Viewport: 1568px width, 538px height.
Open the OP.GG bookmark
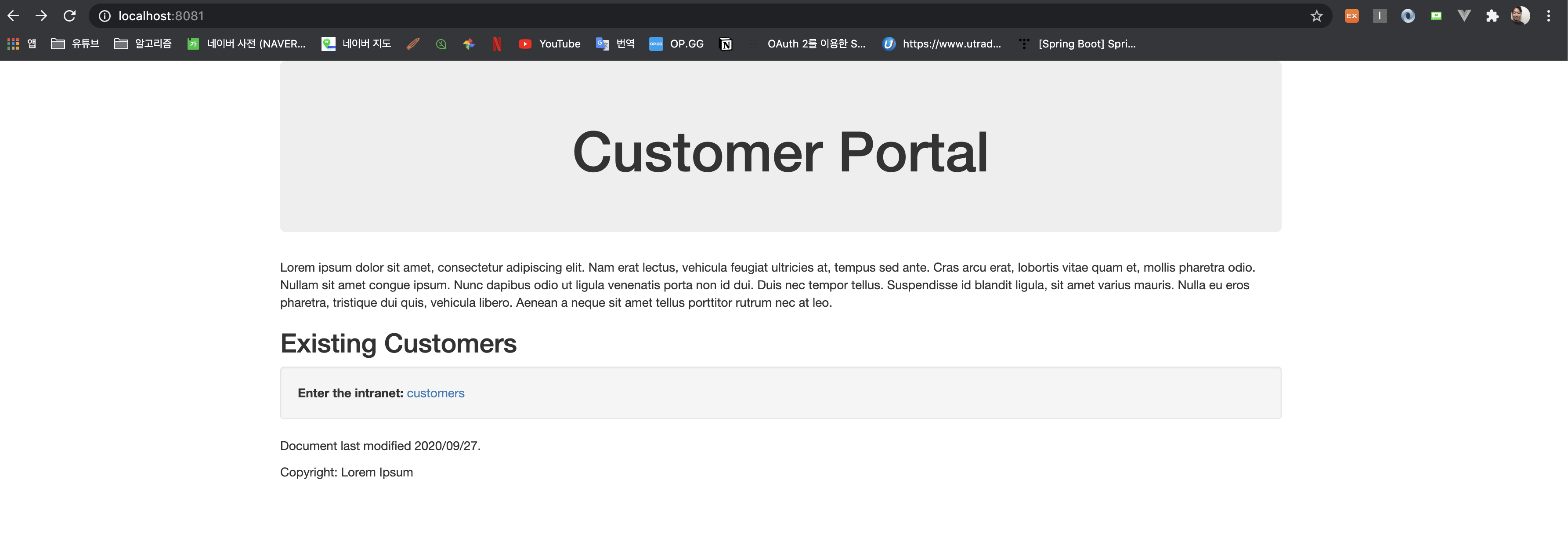tap(676, 44)
